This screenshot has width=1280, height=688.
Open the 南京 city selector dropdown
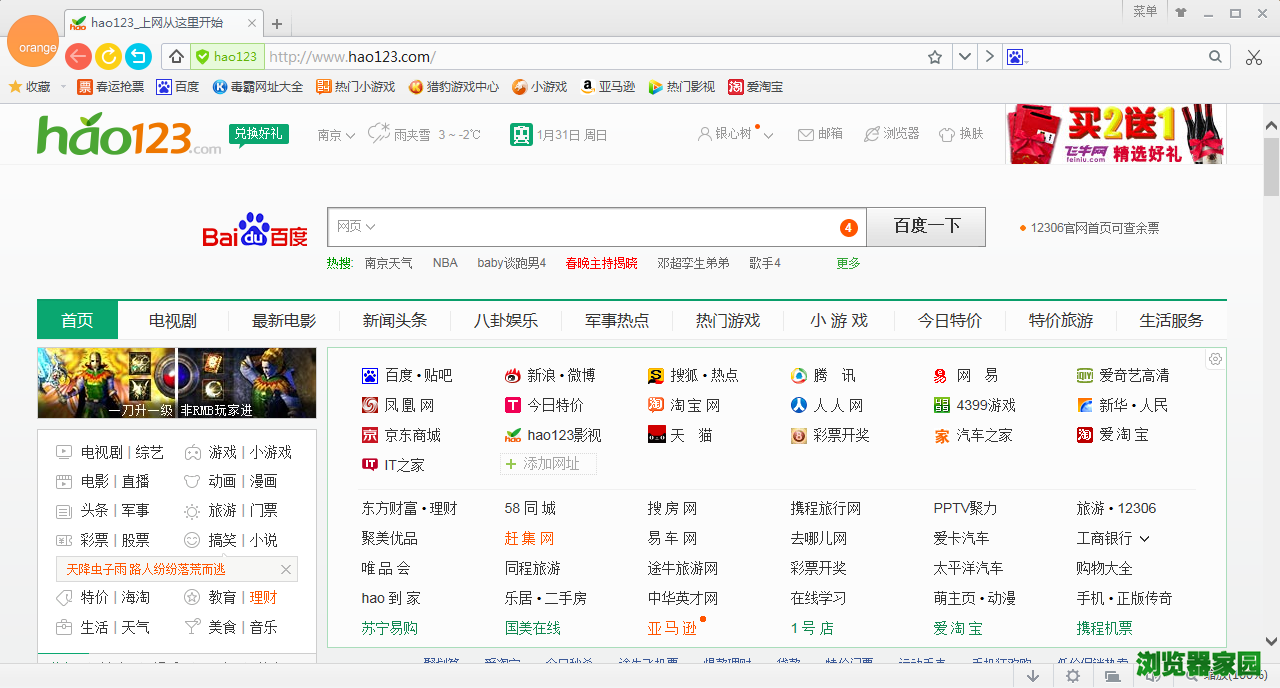336,135
